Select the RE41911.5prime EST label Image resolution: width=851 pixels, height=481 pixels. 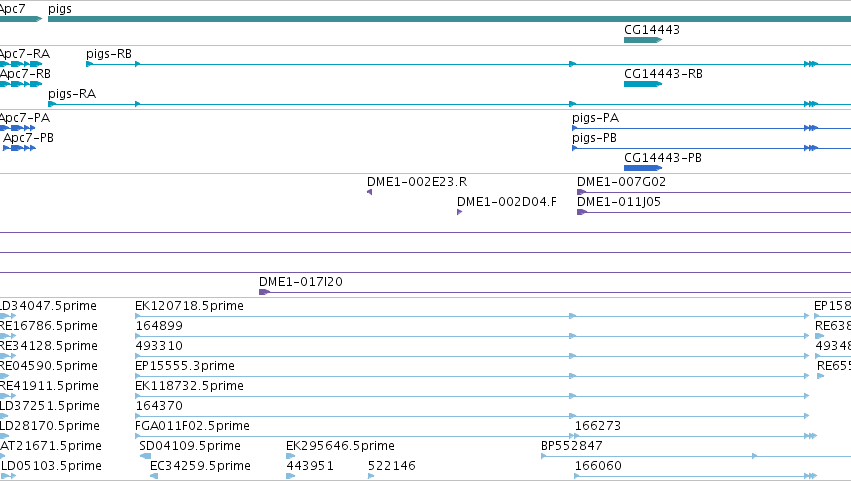pos(49,386)
